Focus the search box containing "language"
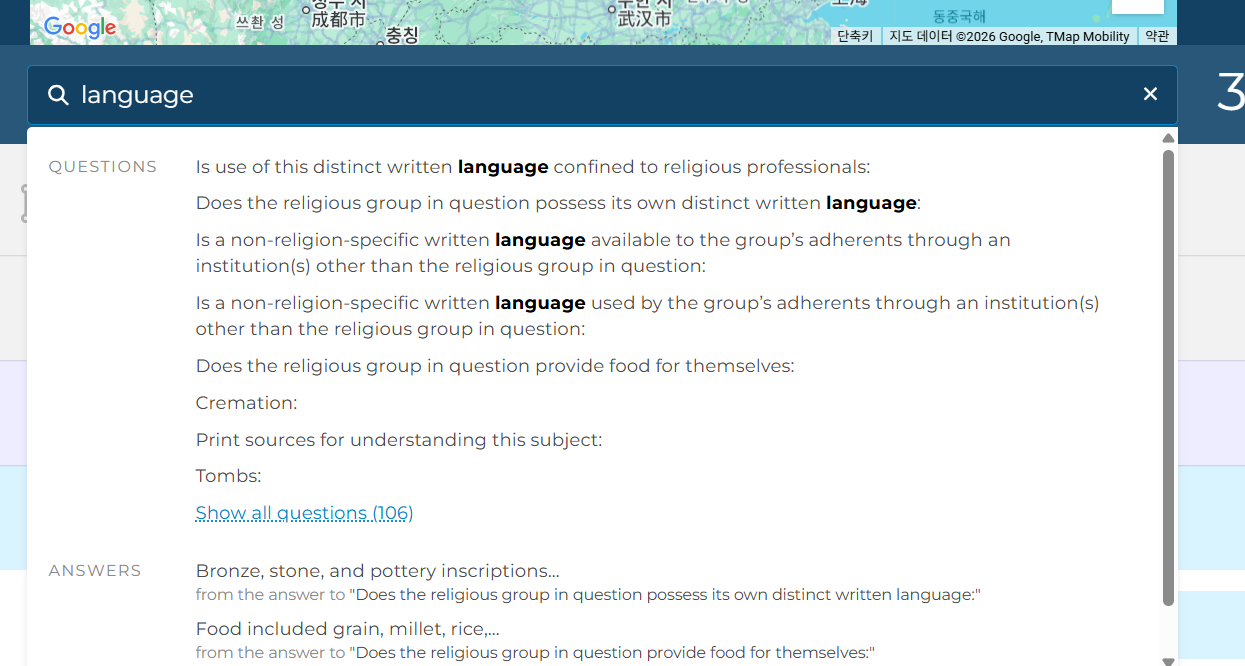Screen dimensions: 1245x666 point(600,95)
